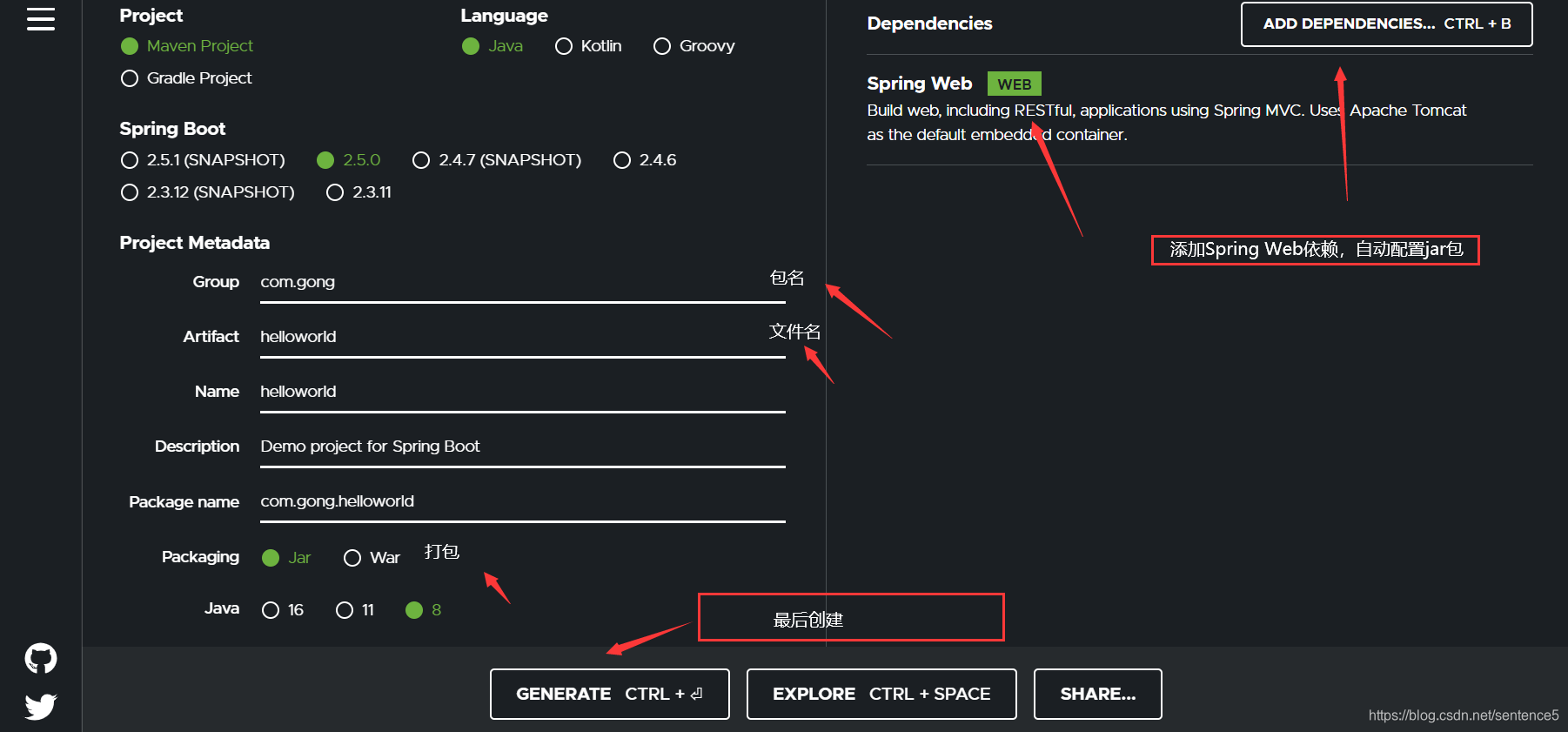
Task: Click the Spring Boot section heading
Action: pyautogui.click(x=172, y=129)
